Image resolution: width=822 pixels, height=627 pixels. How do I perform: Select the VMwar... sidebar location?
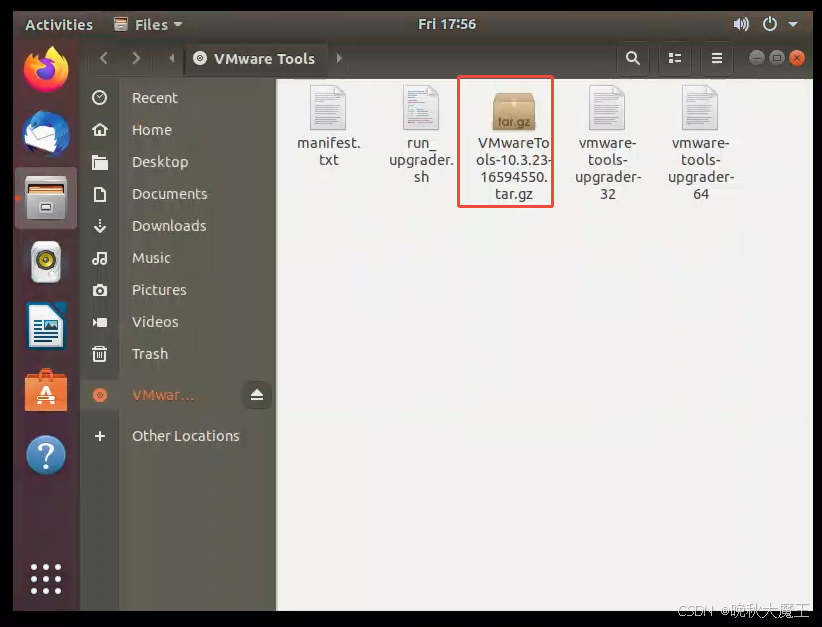pos(163,395)
